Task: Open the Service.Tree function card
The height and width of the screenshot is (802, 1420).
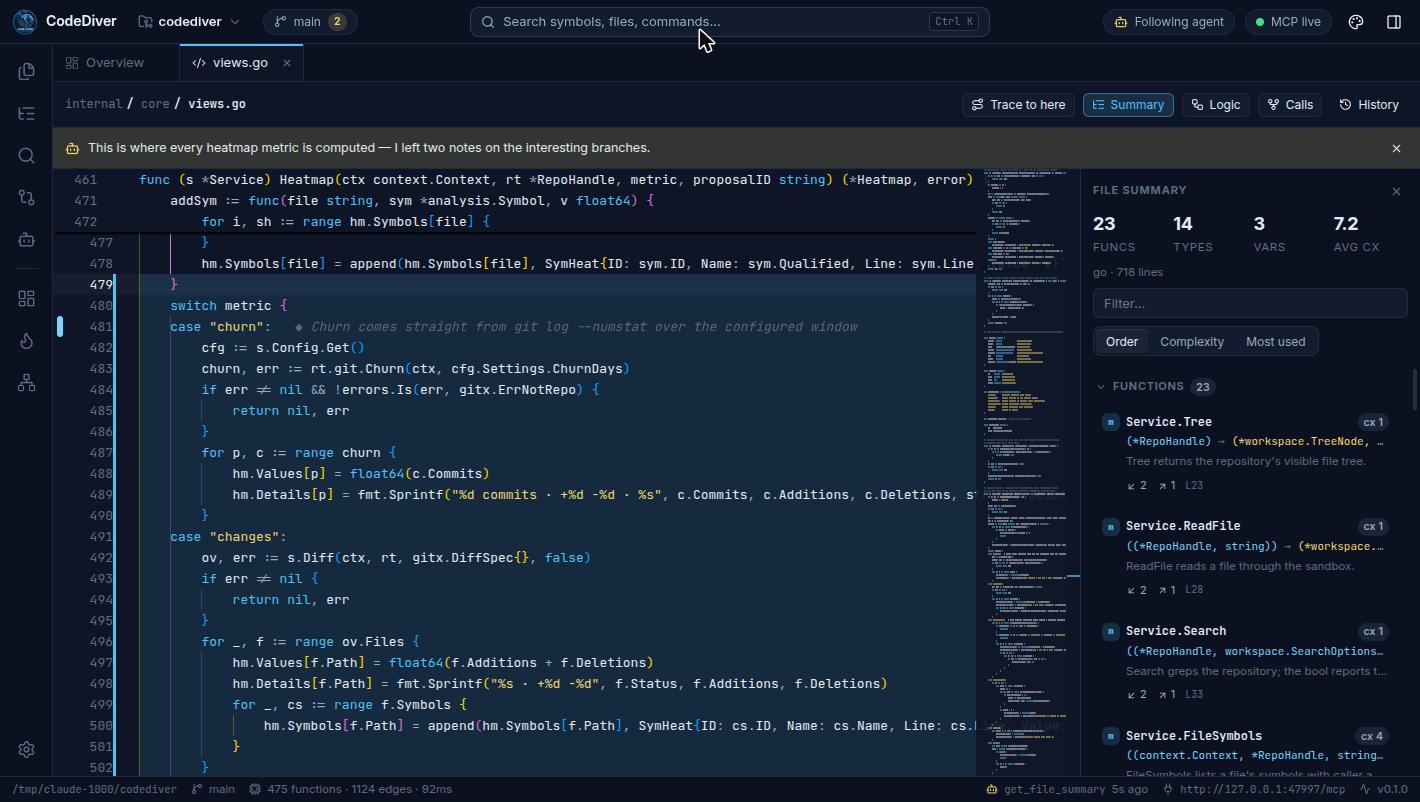Action: 1246,453
